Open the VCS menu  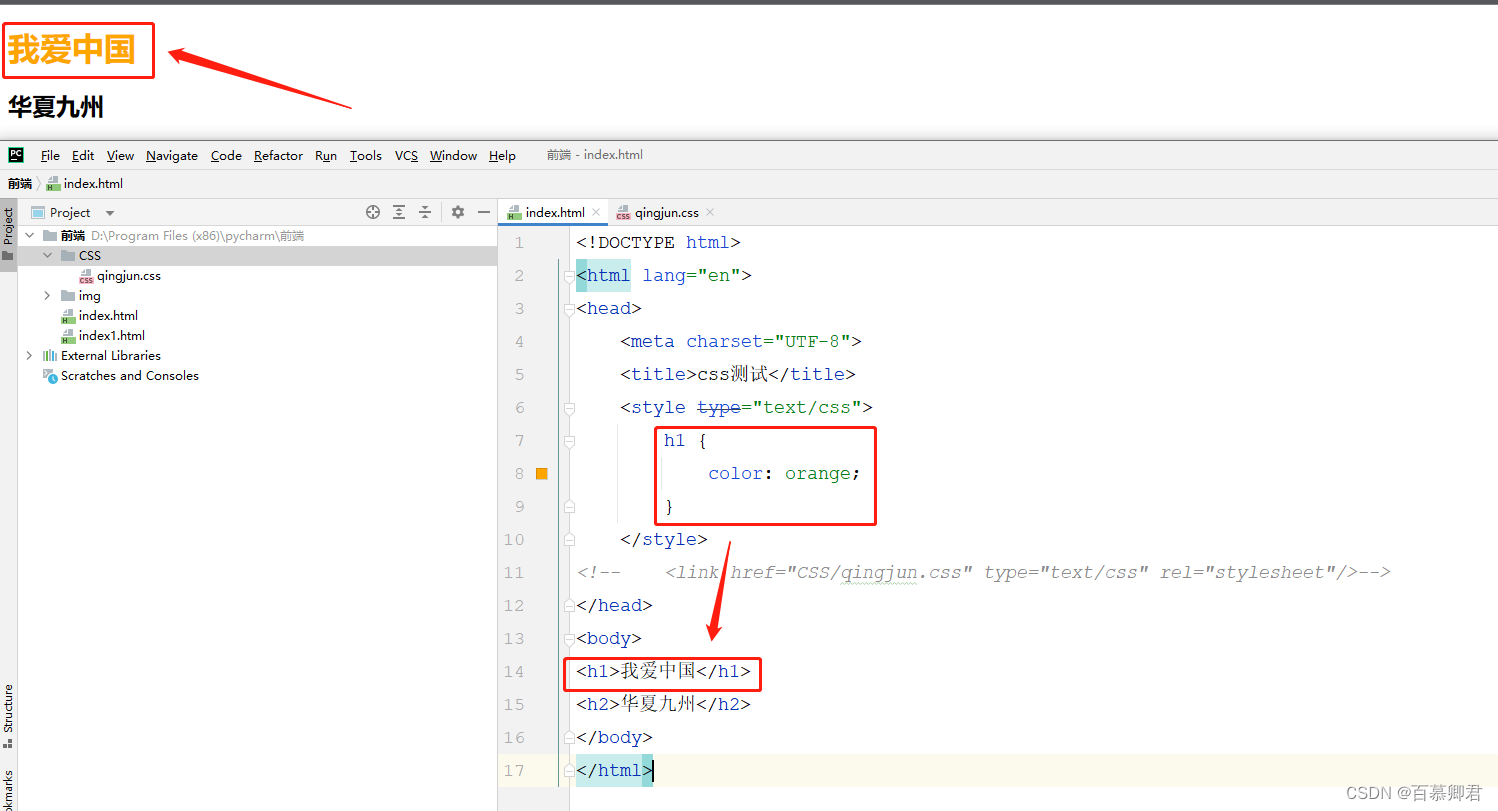[x=406, y=156]
